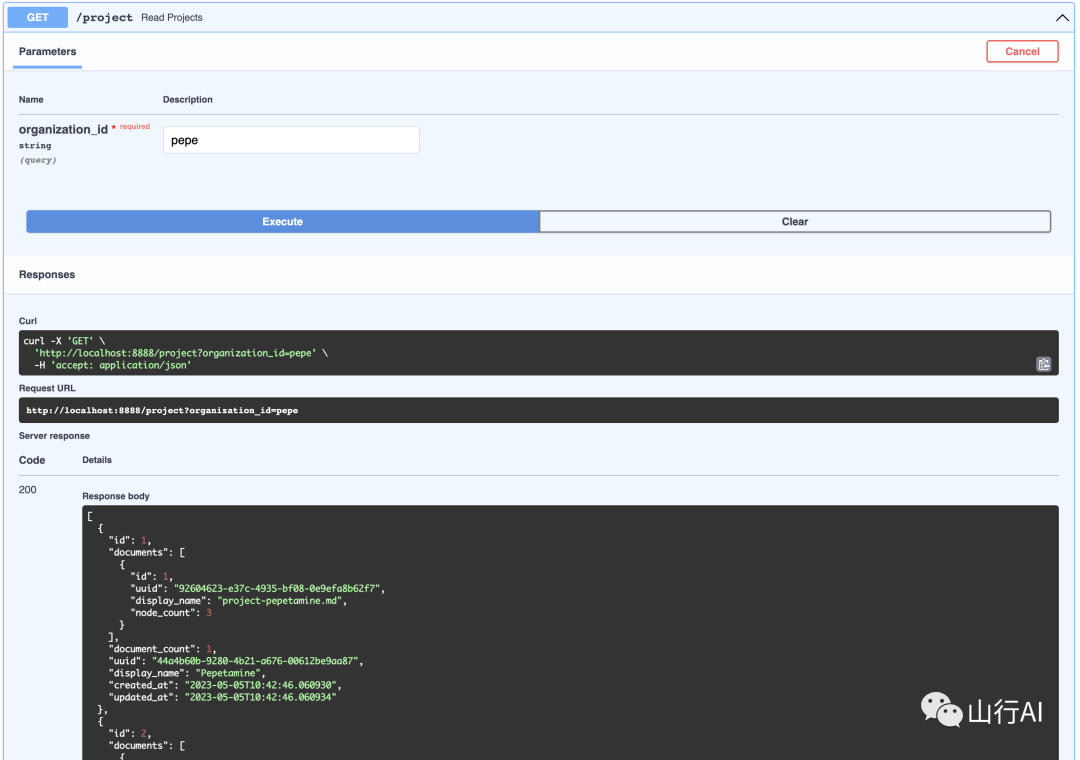
Task: Cancel the try-it-out mode
Action: (1022, 51)
